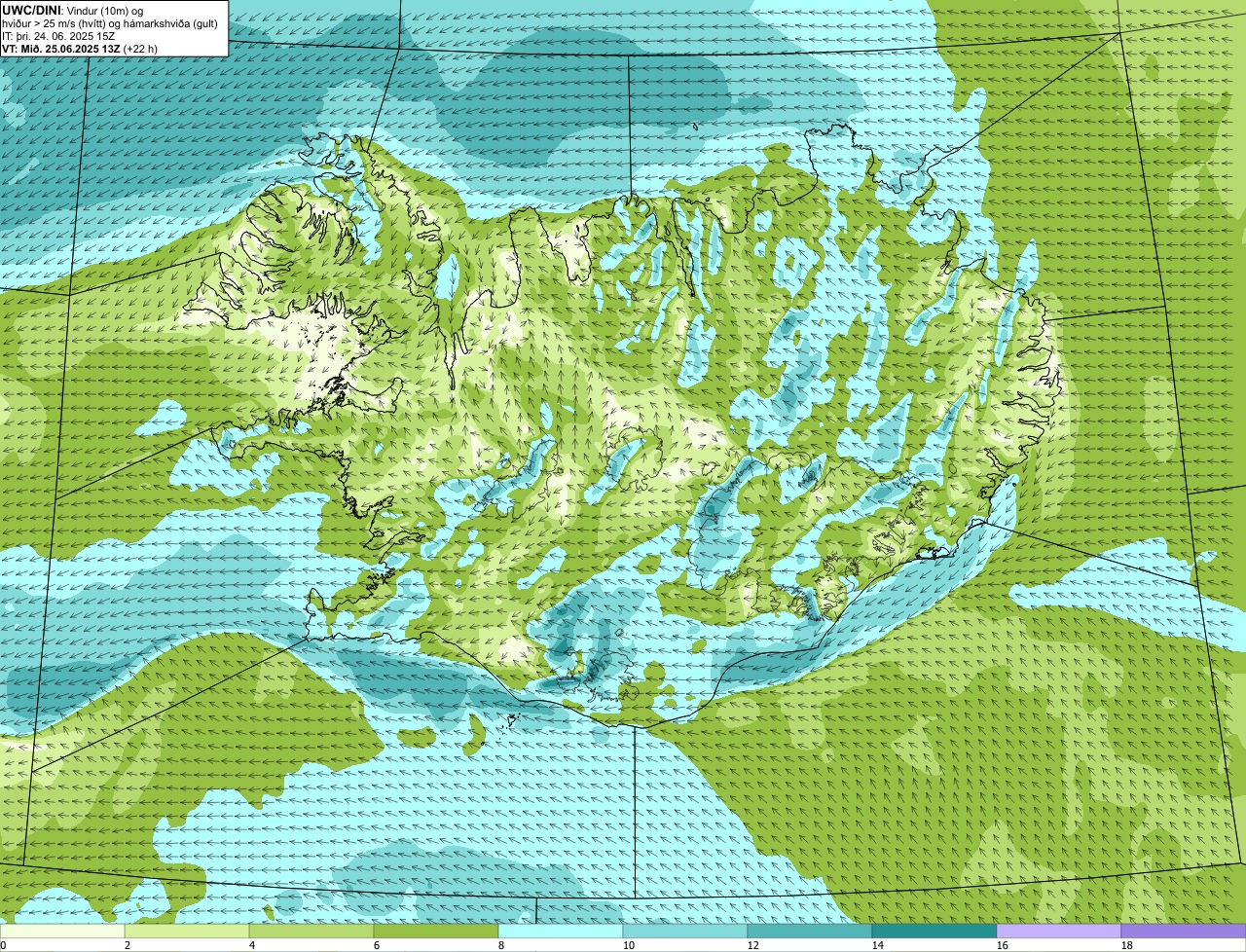Click the initial time 'IT: þri. 24. 06. 2025 15Z'

point(59,36)
